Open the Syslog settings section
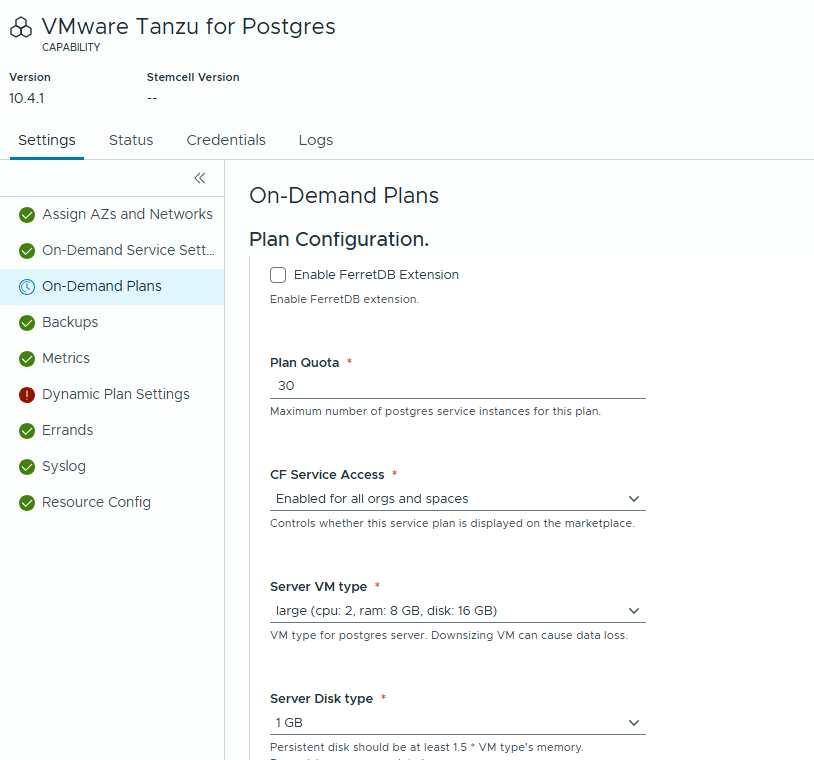The image size is (814, 760). pos(112,467)
